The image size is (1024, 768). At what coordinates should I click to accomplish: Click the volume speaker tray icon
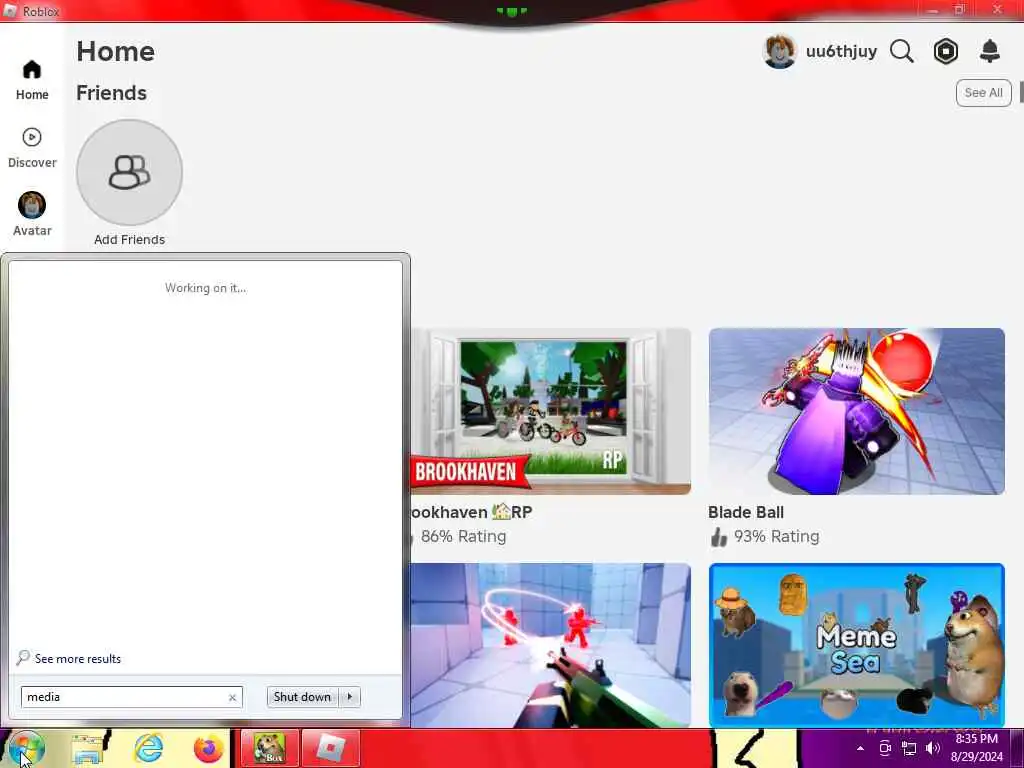(x=933, y=748)
